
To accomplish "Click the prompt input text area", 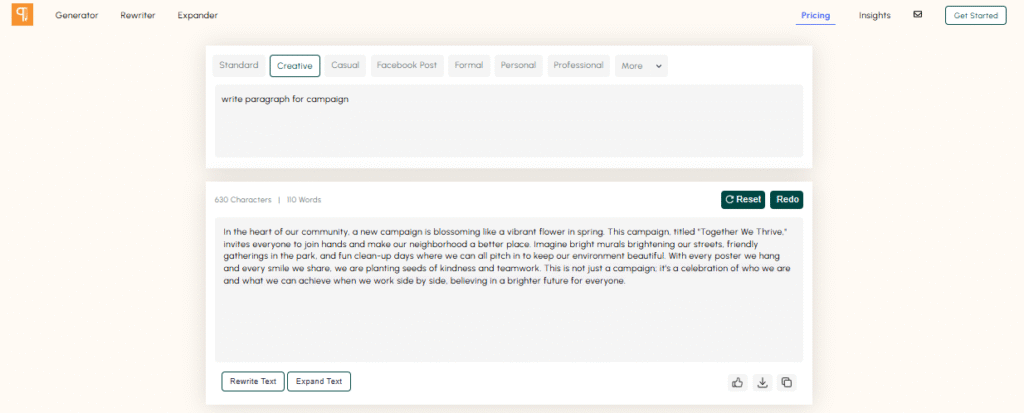I will 509,121.
